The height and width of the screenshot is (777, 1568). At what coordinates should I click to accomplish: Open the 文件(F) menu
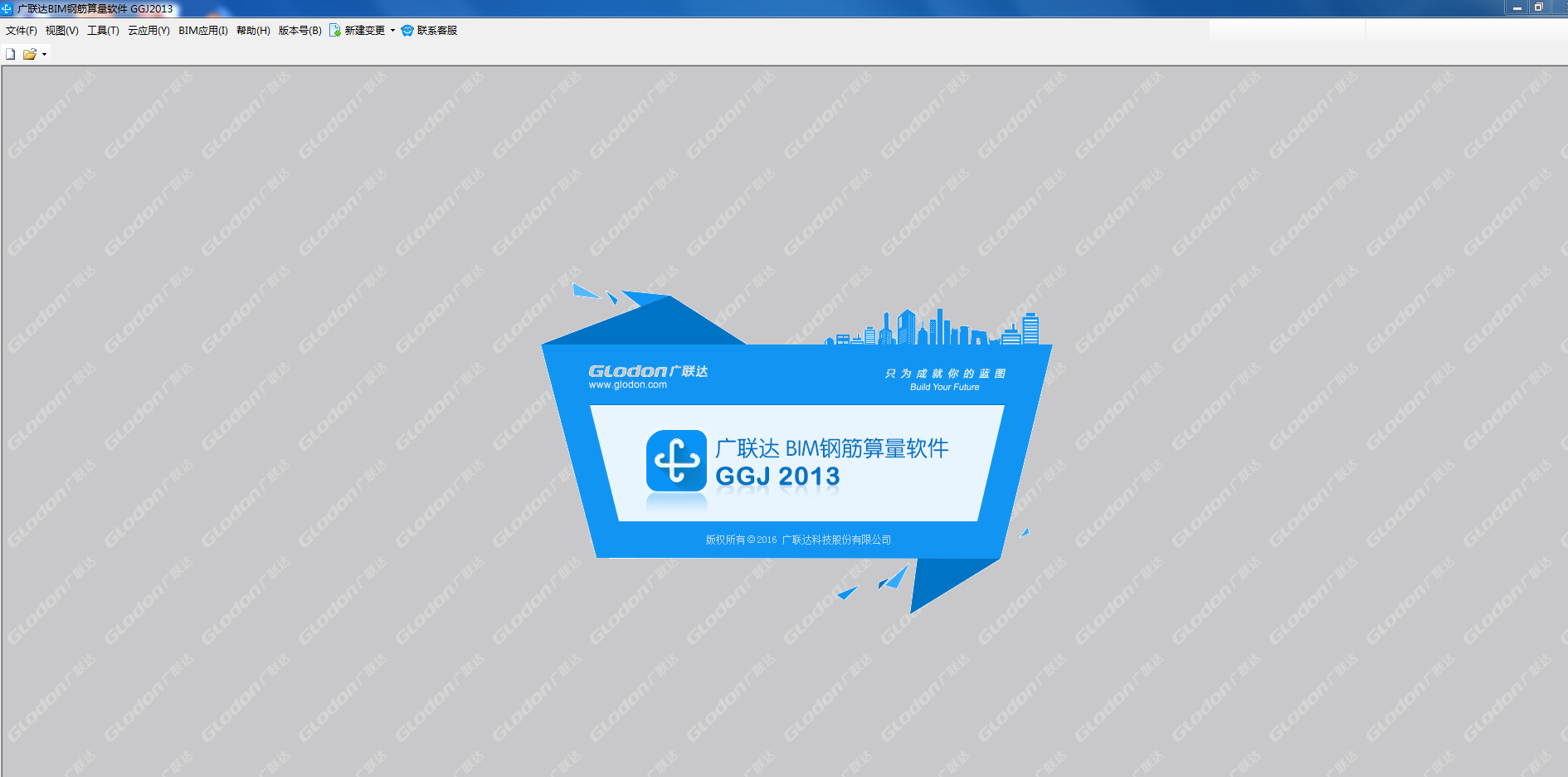pyautogui.click(x=22, y=31)
